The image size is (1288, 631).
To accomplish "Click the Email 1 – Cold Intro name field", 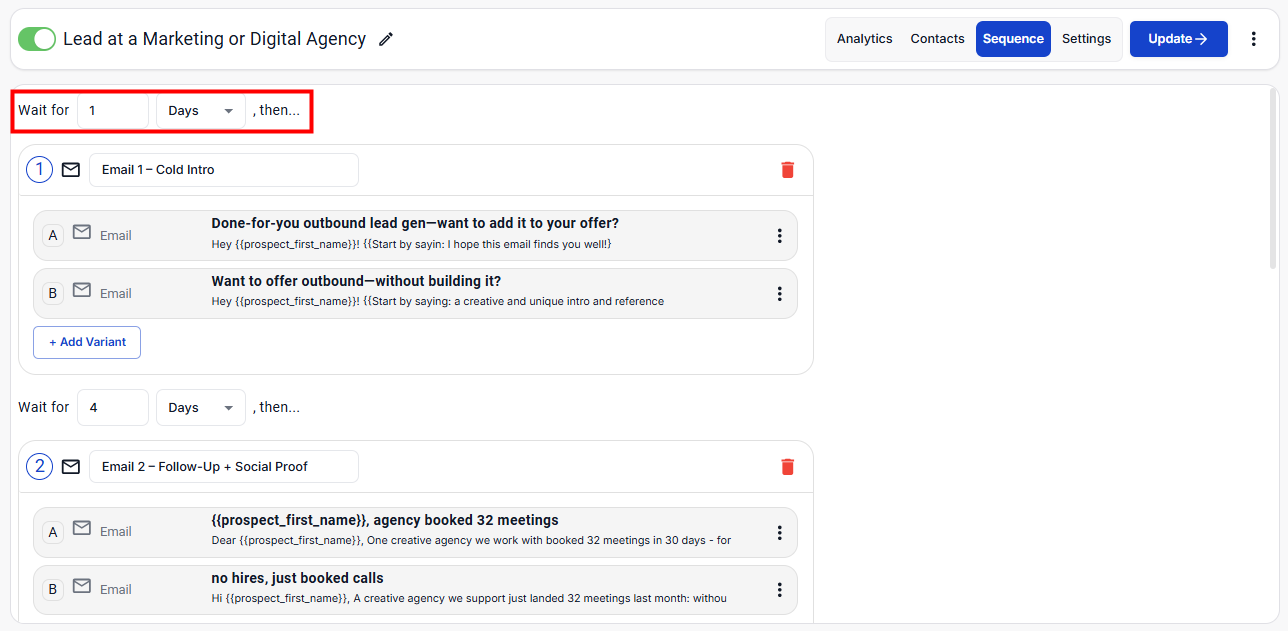I will click(223, 170).
